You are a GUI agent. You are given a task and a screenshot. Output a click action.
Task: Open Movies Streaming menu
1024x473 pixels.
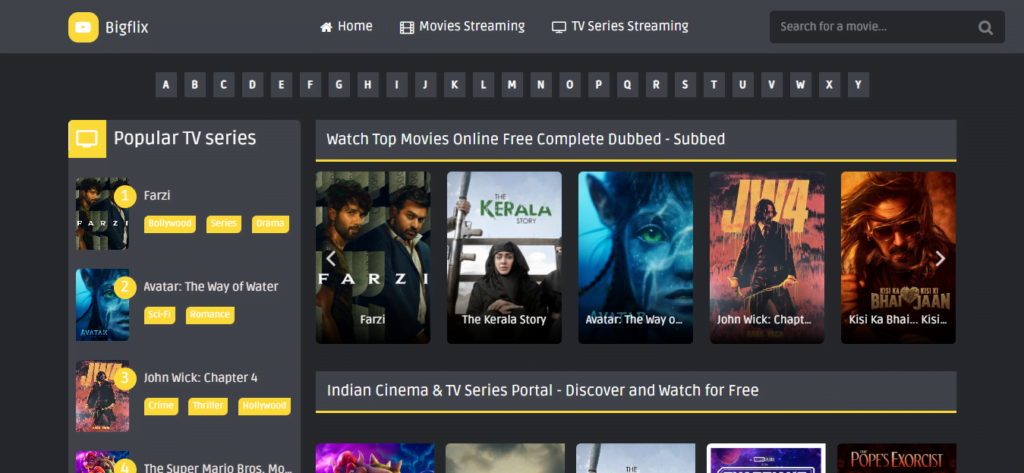click(x=462, y=27)
